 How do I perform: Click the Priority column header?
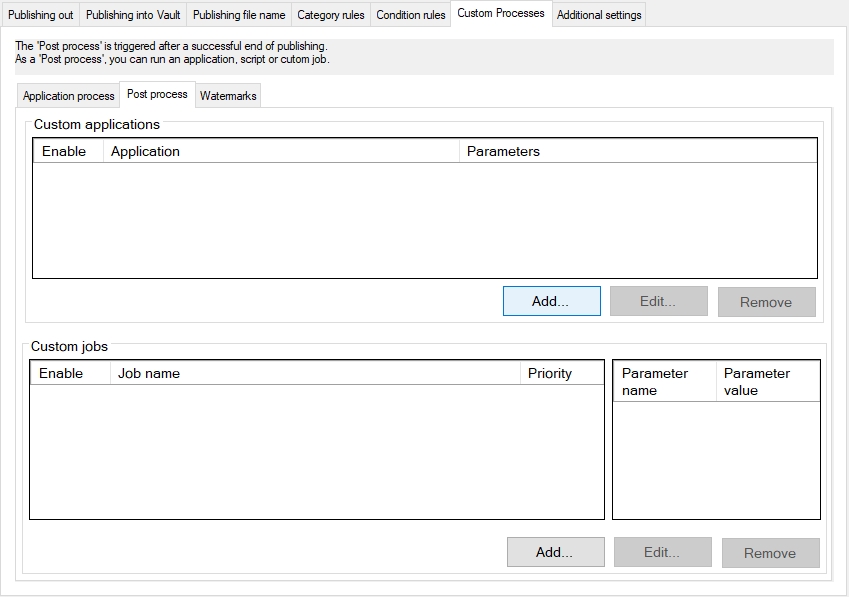(562, 373)
